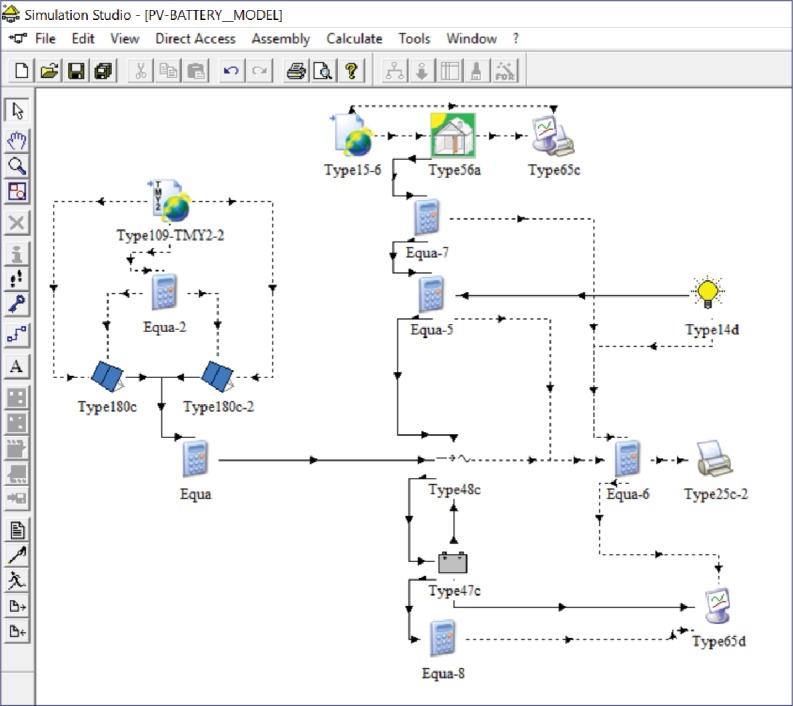Select the Equa-6 calculator component
The height and width of the screenshot is (706, 793).
point(628,458)
